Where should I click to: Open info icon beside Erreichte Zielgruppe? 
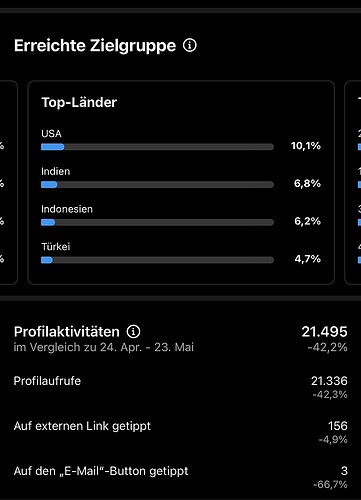(190, 45)
